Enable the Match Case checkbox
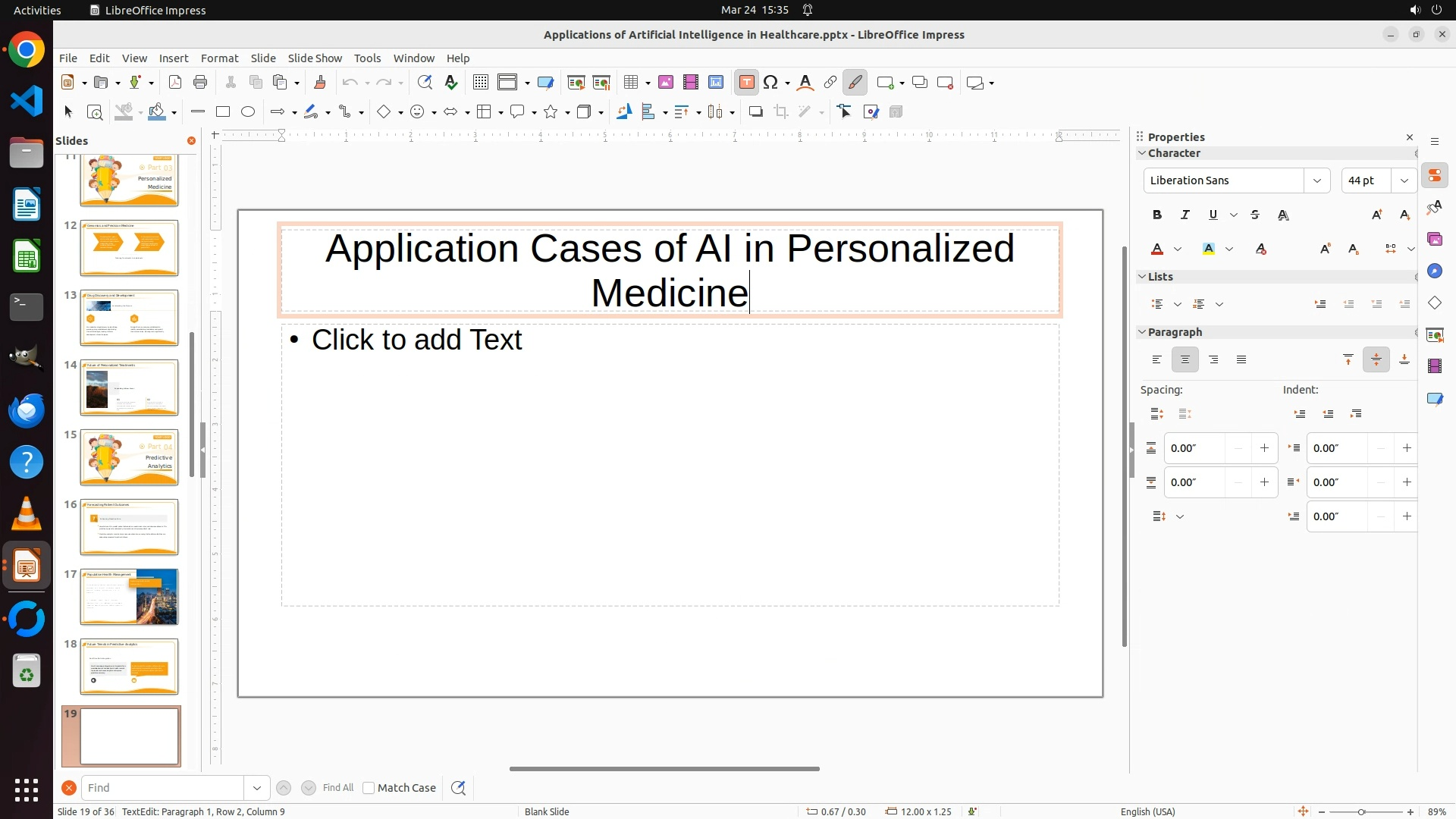1456x819 pixels. [369, 788]
